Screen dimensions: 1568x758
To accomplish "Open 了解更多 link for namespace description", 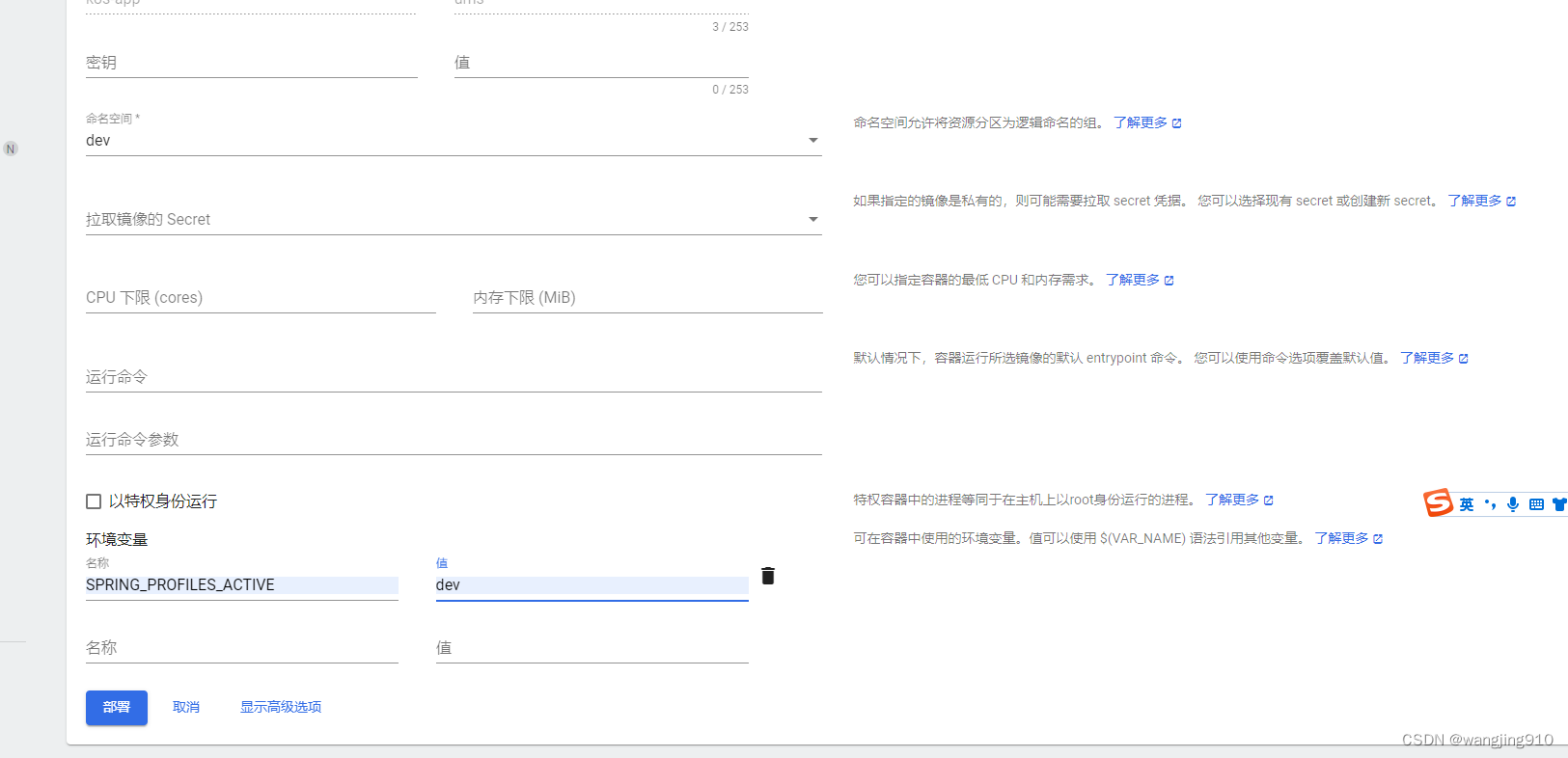I will click(x=1147, y=122).
